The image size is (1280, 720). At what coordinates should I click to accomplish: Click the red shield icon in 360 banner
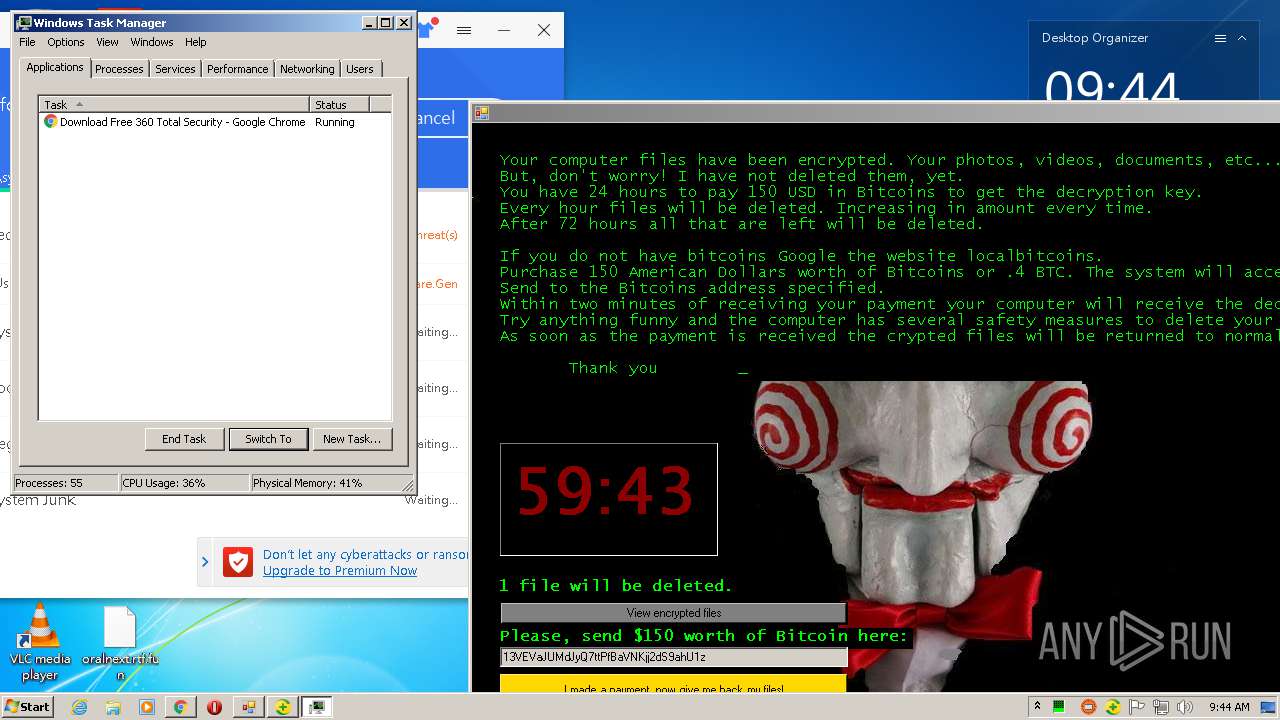click(x=238, y=563)
